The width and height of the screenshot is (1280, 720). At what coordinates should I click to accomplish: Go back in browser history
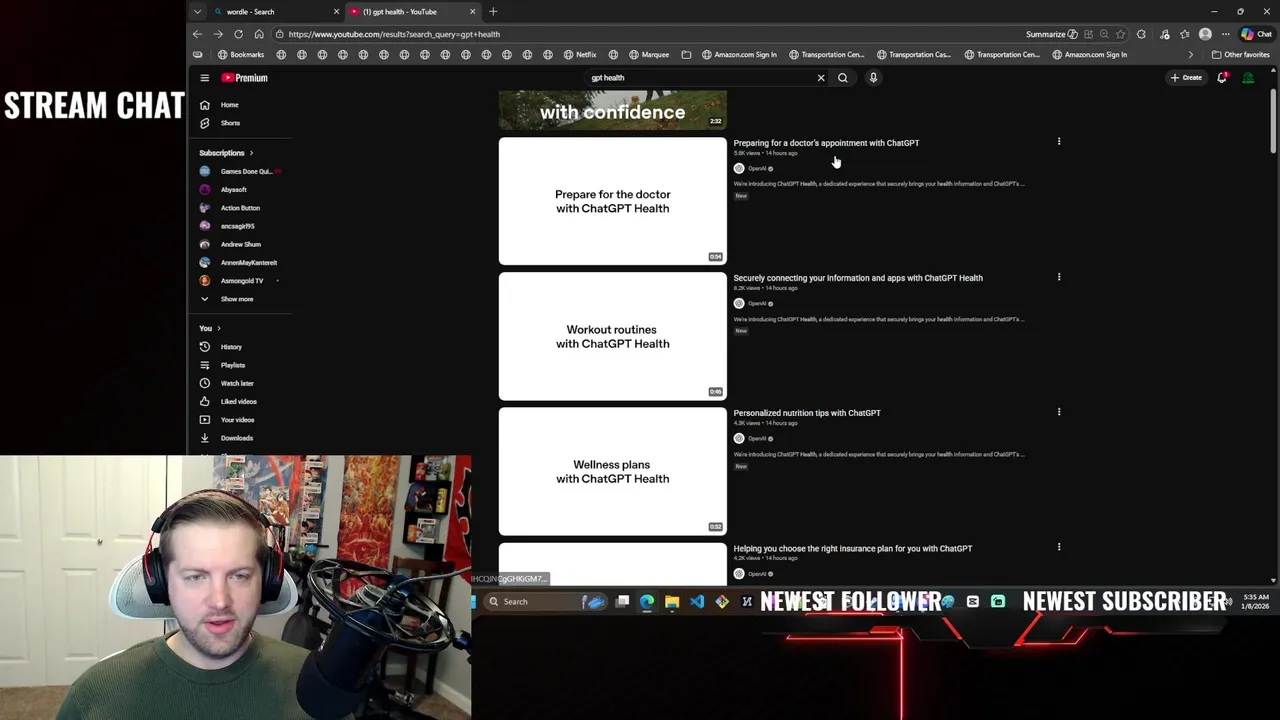point(197,34)
